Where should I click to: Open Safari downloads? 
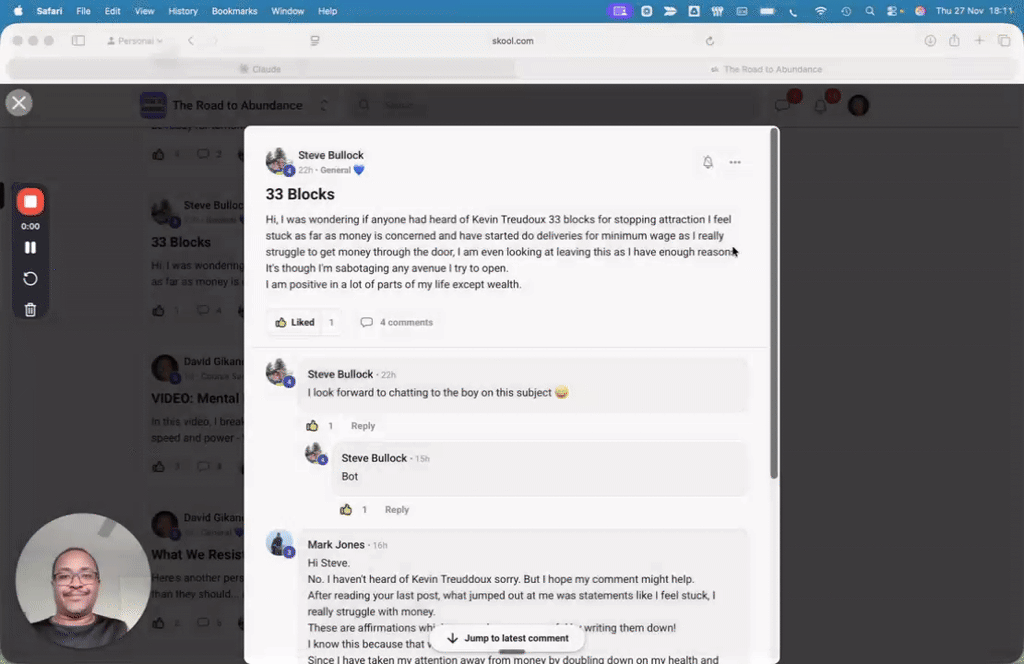click(x=930, y=40)
